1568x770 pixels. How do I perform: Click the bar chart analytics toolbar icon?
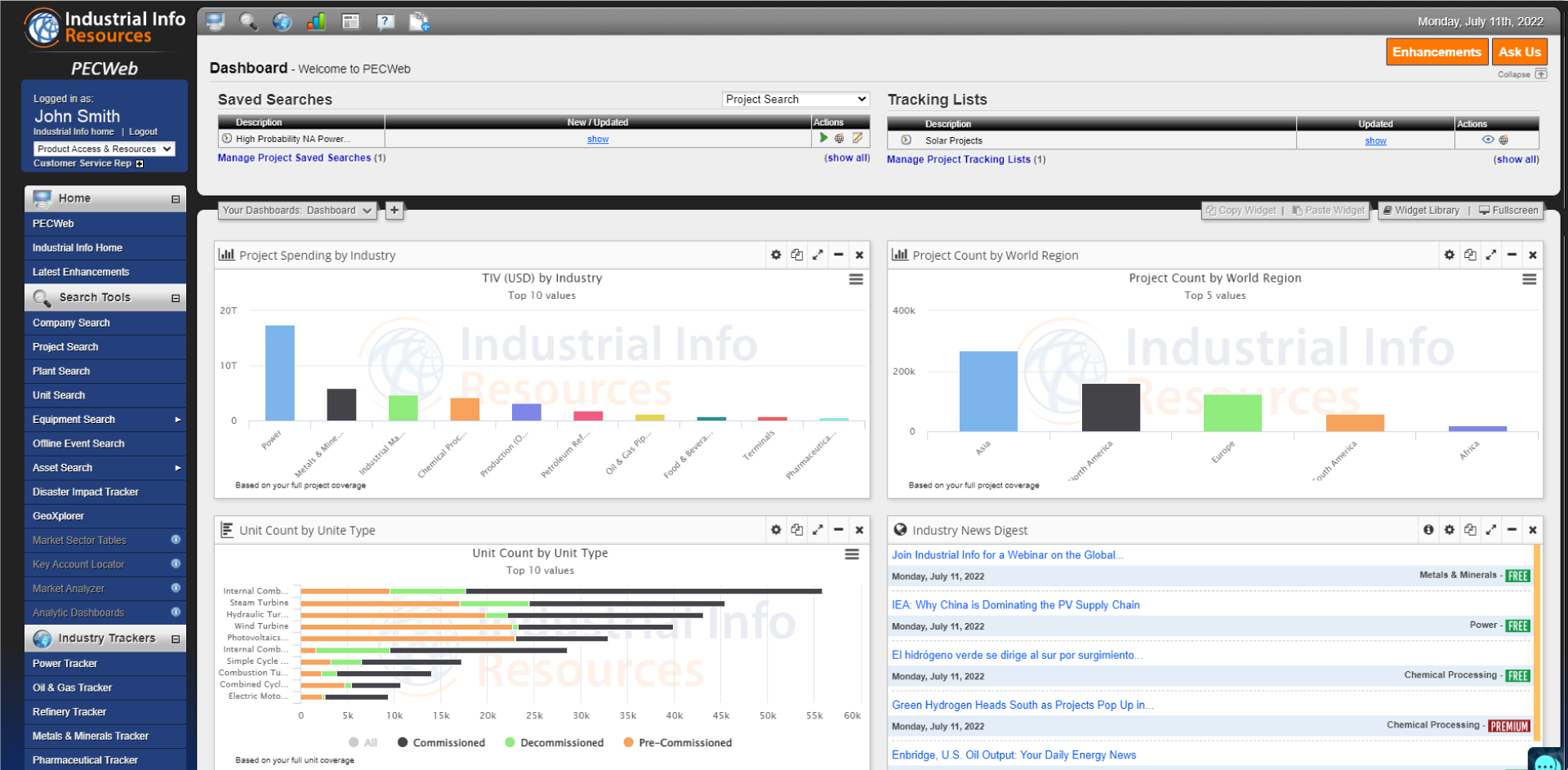tap(316, 21)
